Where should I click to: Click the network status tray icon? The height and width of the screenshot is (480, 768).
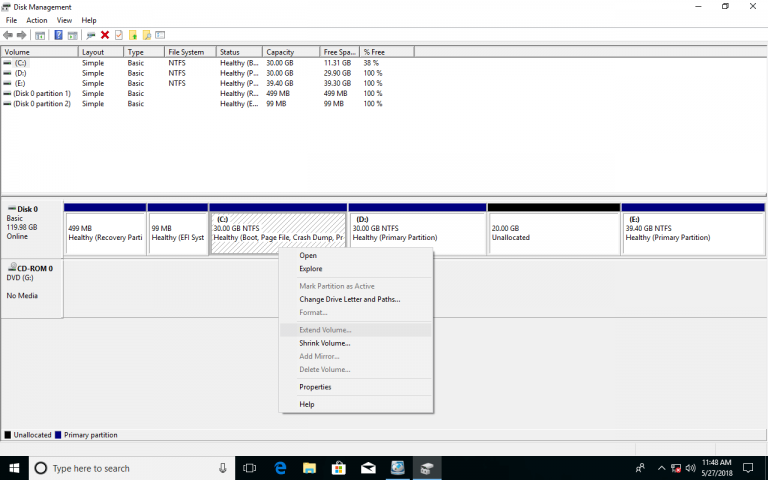coord(676,468)
